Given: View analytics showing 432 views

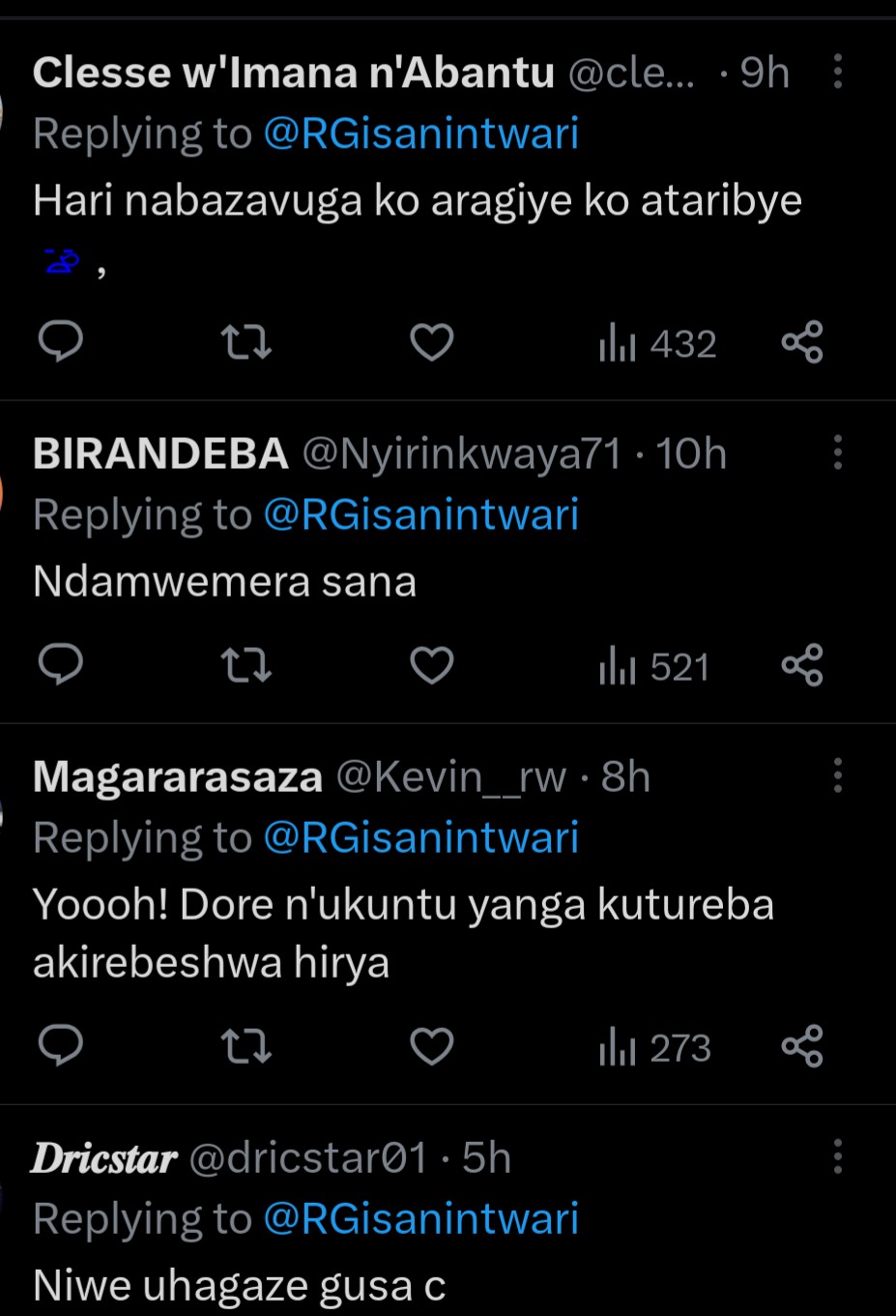Looking at the screenshot, I should 657,344.
